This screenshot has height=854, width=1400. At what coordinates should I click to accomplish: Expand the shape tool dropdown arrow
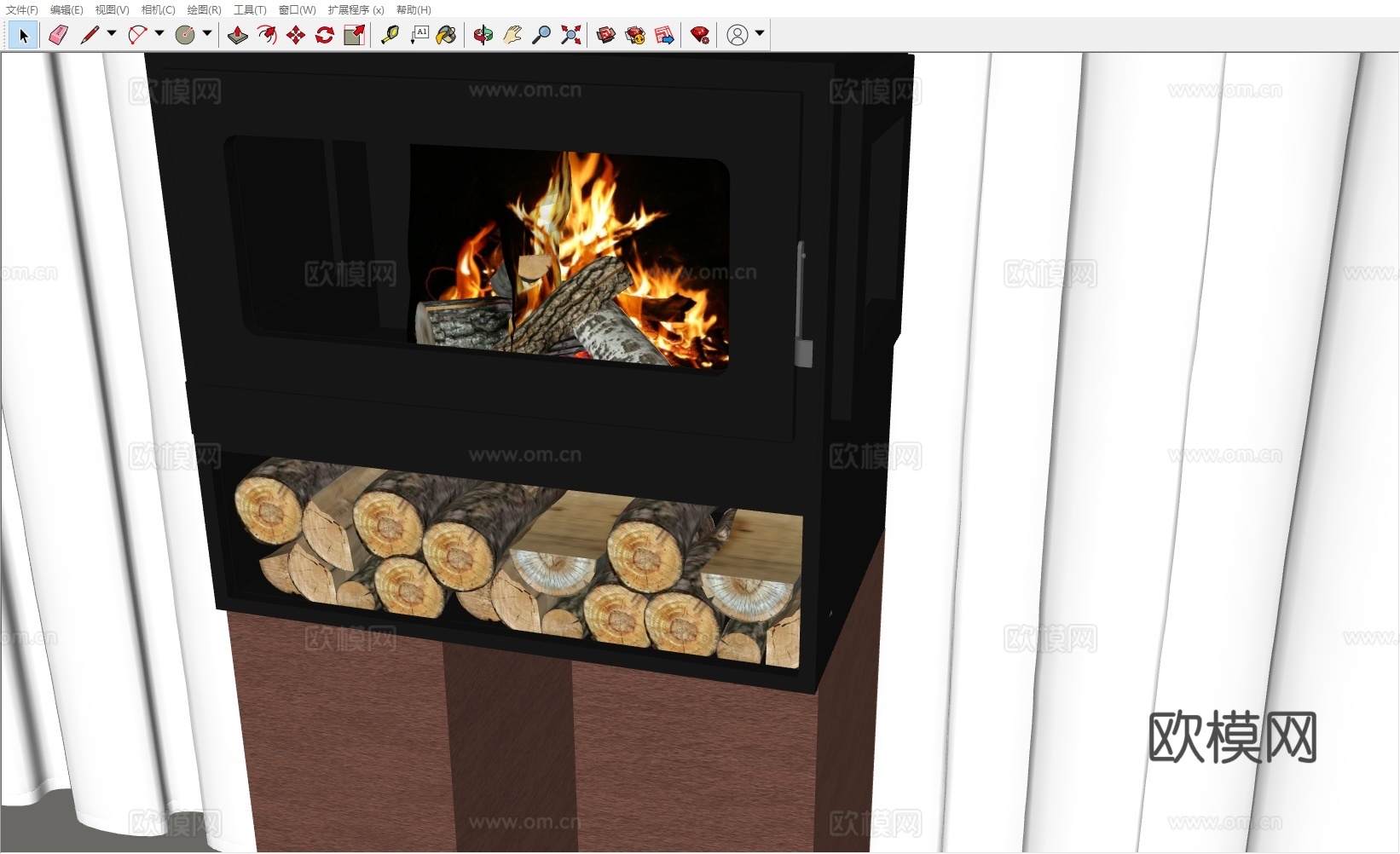point(207,34)
